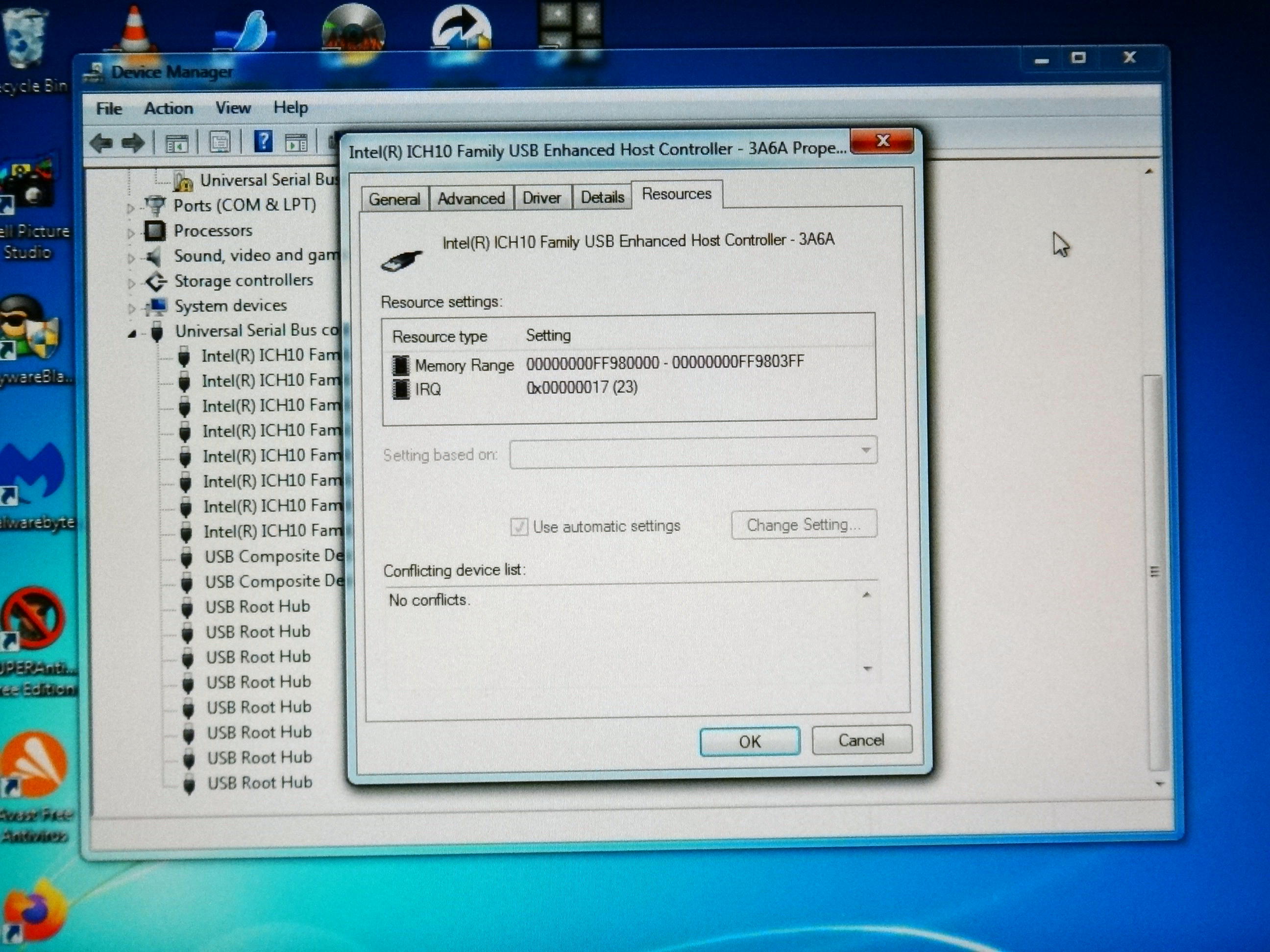This screenshot has height=952, width=1270.
Task: Click the Processors category icon
Action: click(x=154, y=231)
